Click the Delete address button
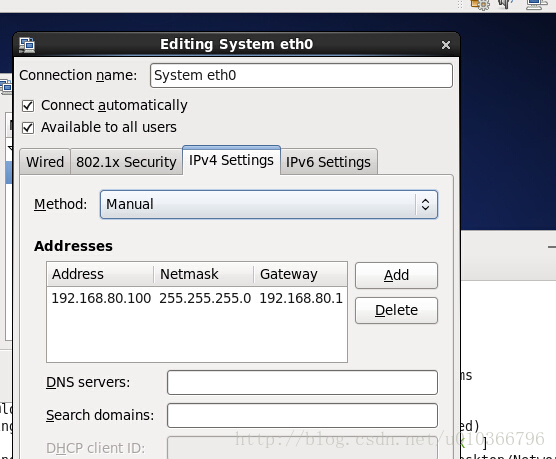Screen dimensions: 556x459 click(x=396, y=310)
